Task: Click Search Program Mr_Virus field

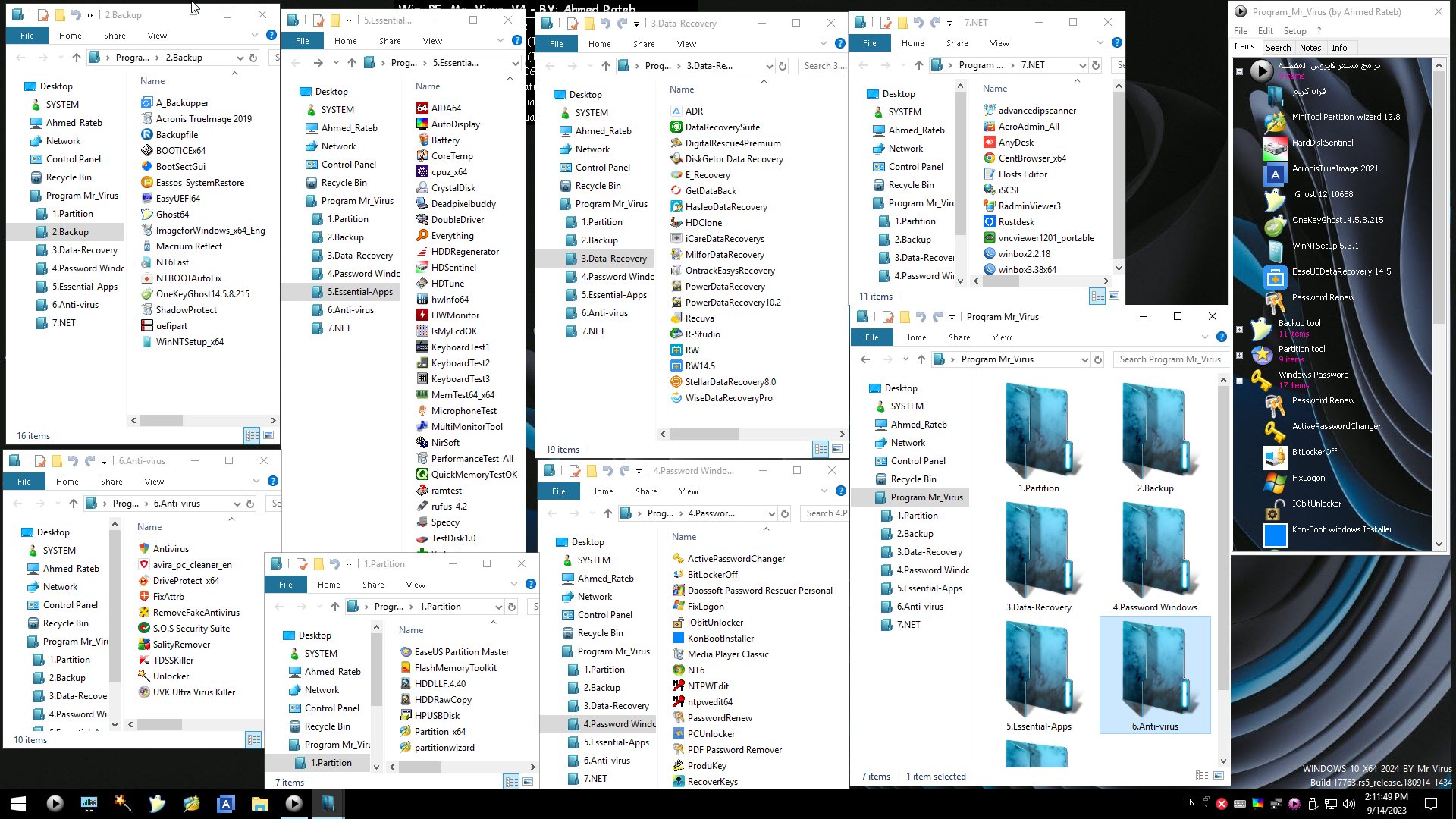Action: click(1169, 359)
